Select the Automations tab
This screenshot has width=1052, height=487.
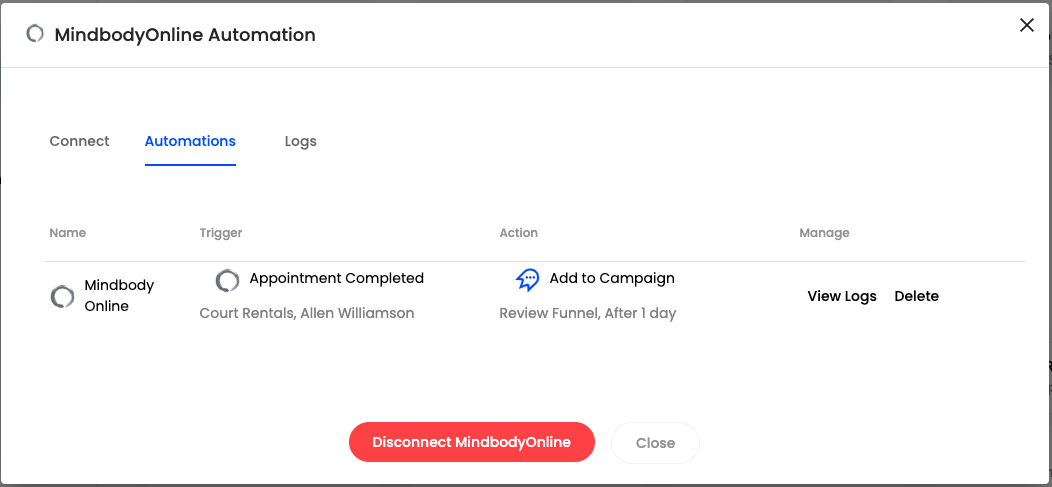tap(191, 142)
